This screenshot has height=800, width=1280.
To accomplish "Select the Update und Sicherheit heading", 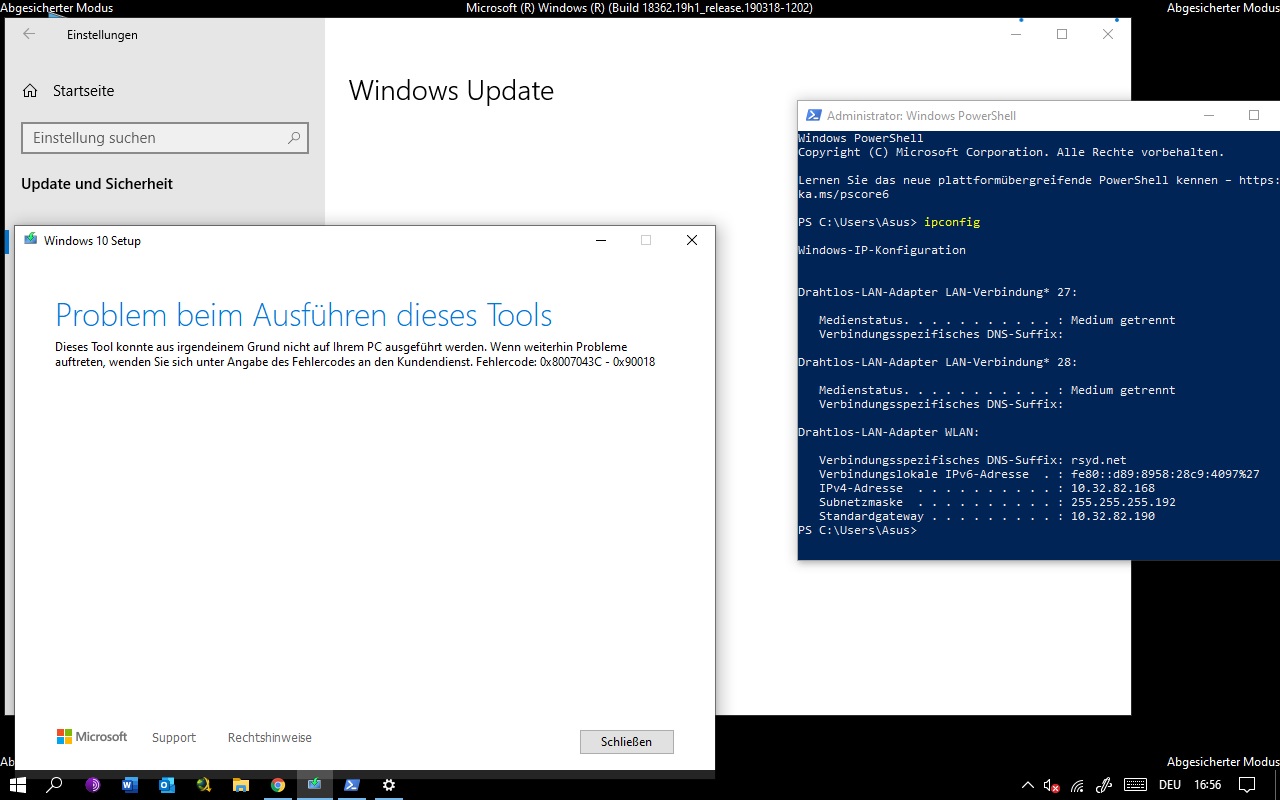I will click(97, 184).
